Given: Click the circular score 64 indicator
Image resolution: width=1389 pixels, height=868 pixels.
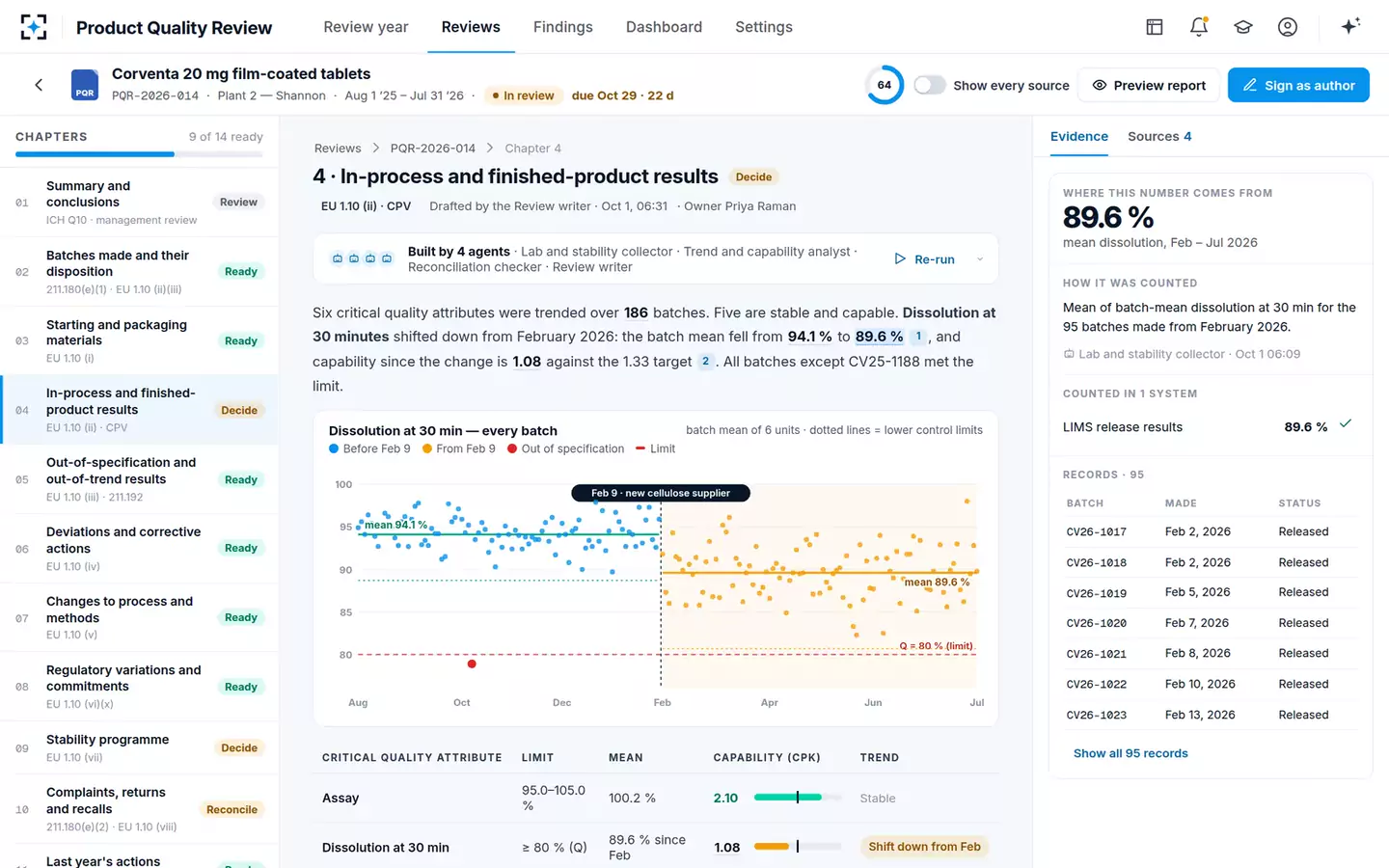Looking at the screenshot, I should pos(885,85).
